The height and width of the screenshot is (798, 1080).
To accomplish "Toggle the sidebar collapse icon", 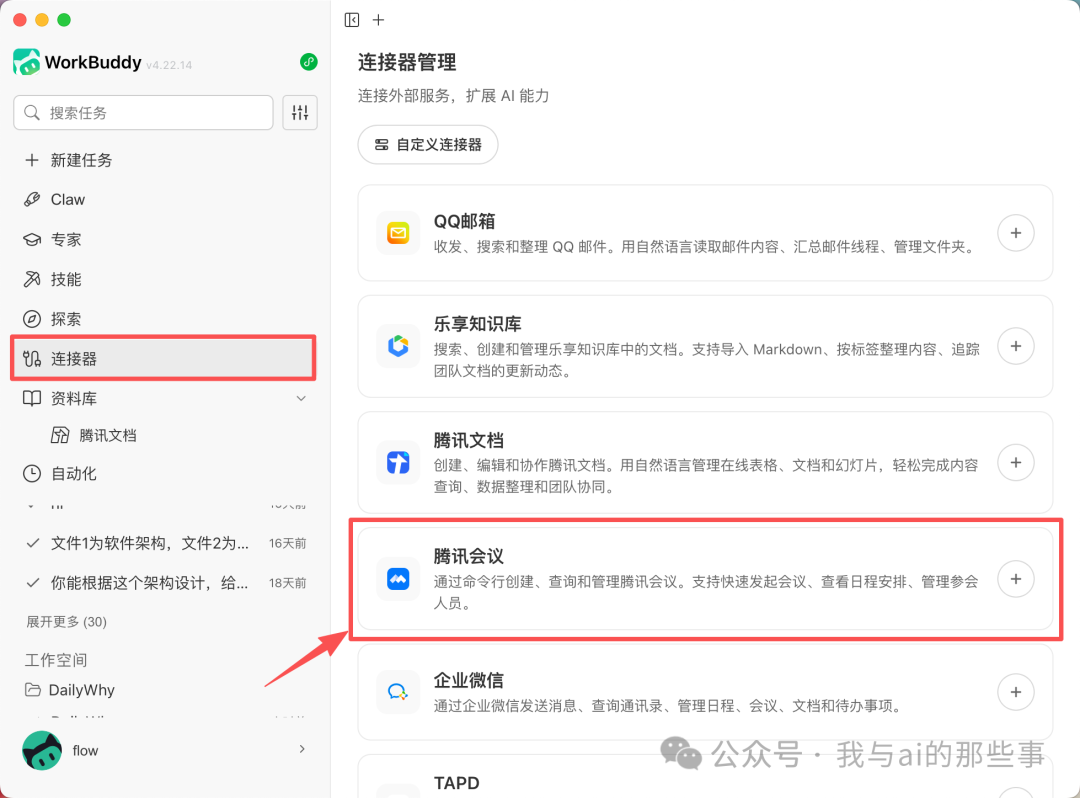I will click(351, 20).
